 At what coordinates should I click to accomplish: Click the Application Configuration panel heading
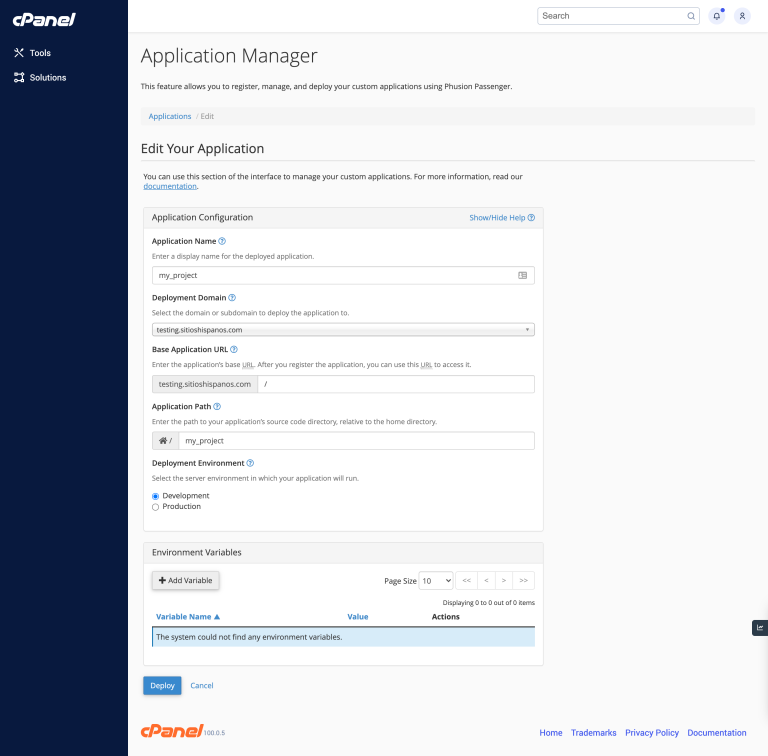(x=202, y=217)
